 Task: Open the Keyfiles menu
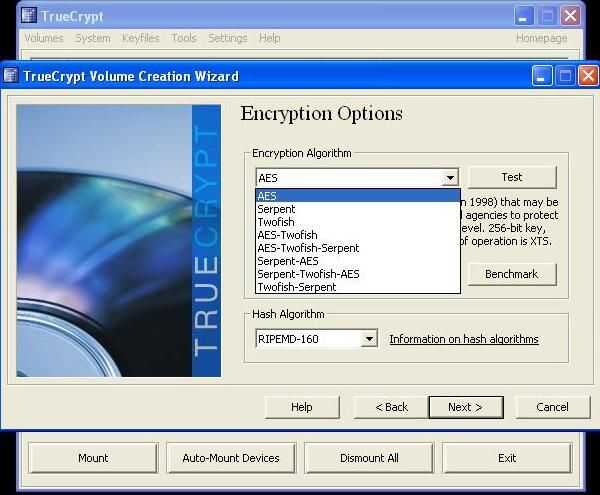point(140,38)
